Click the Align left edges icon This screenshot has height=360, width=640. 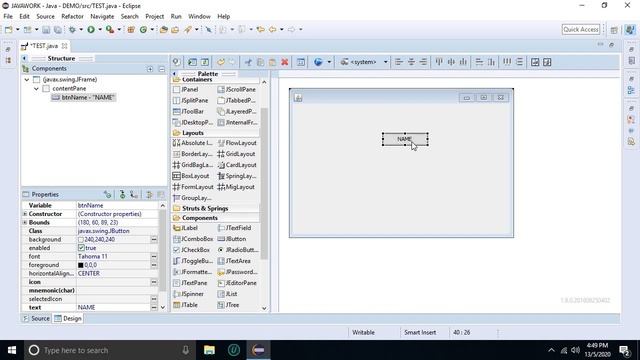399,62
